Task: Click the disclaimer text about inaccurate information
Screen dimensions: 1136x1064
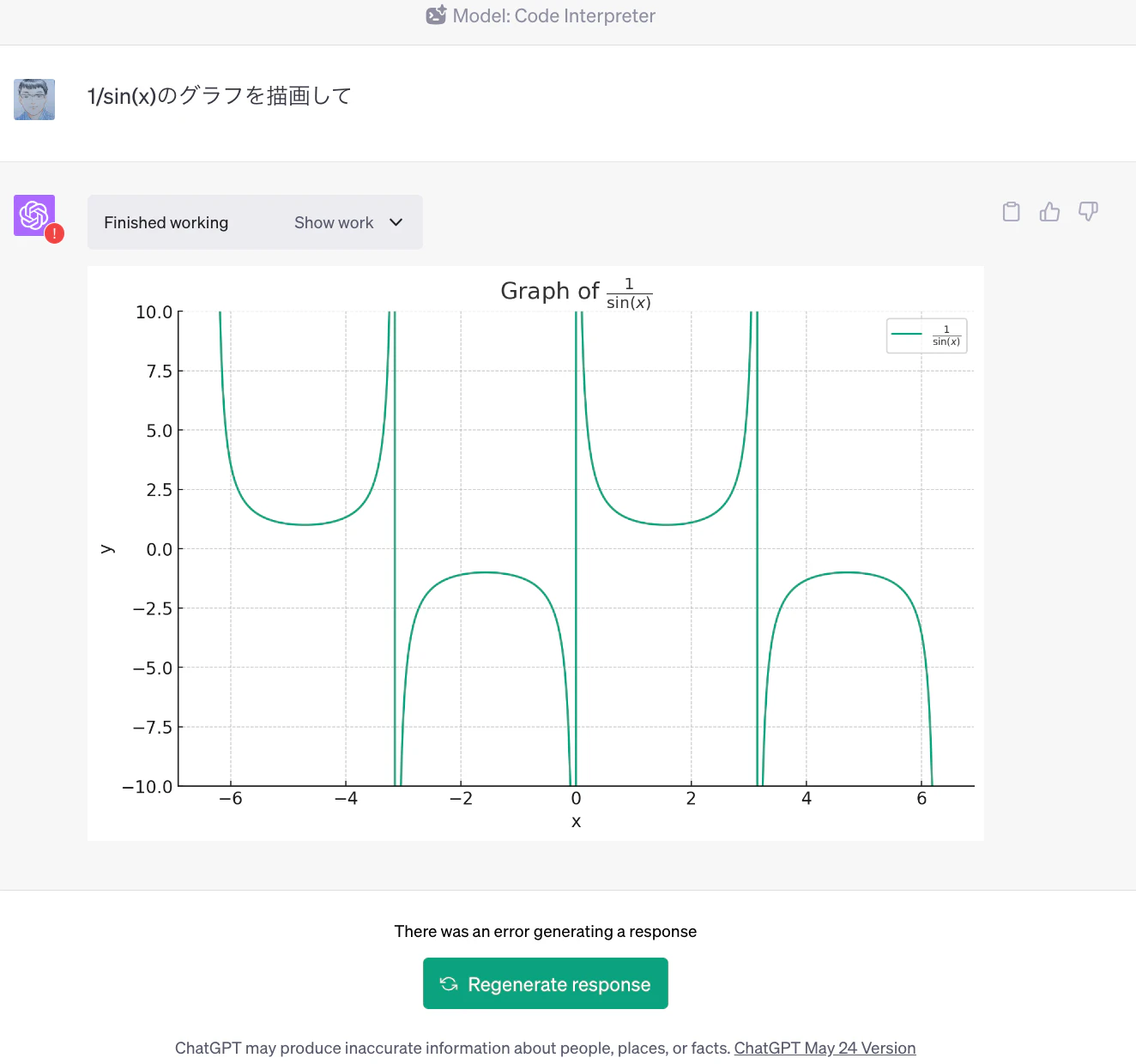Action: point(453,1048)
